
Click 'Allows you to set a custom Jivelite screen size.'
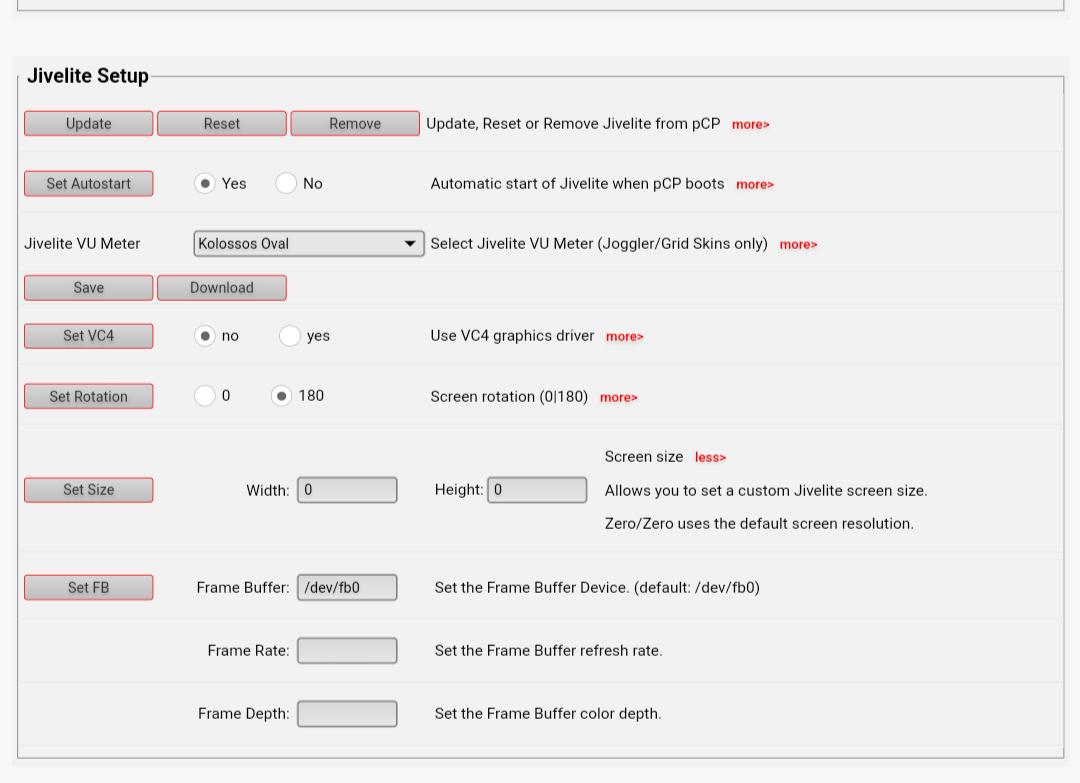[x=766, y=490]
